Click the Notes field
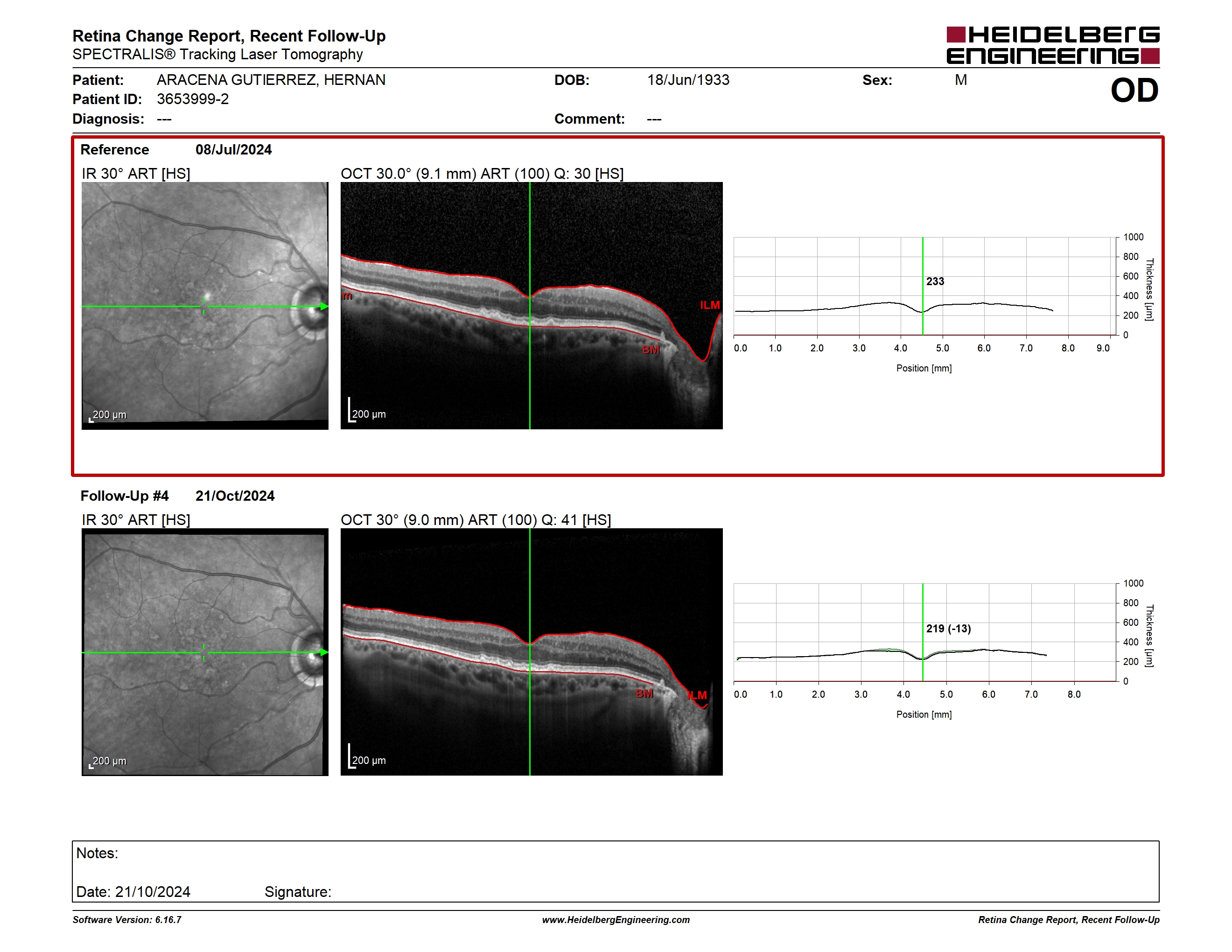Image resolution: width=1232 pixels, height=952 pixels. click(616, 871)
